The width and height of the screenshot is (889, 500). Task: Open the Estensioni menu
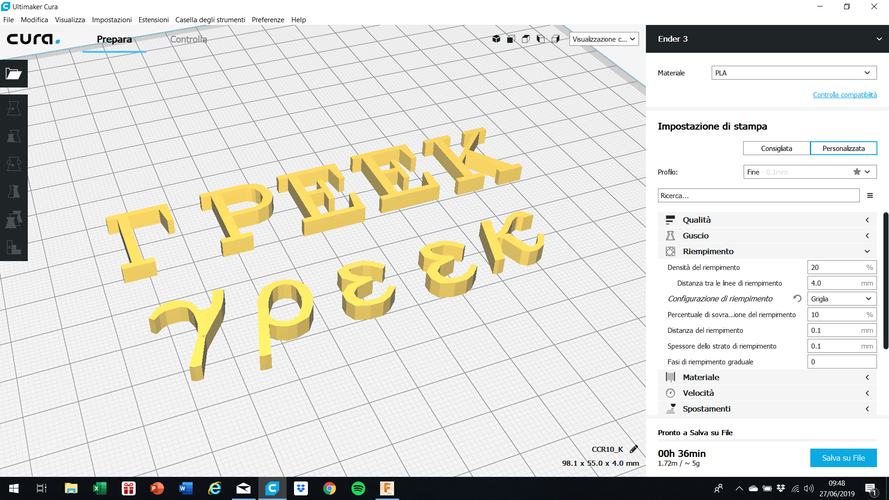[154, 19]
